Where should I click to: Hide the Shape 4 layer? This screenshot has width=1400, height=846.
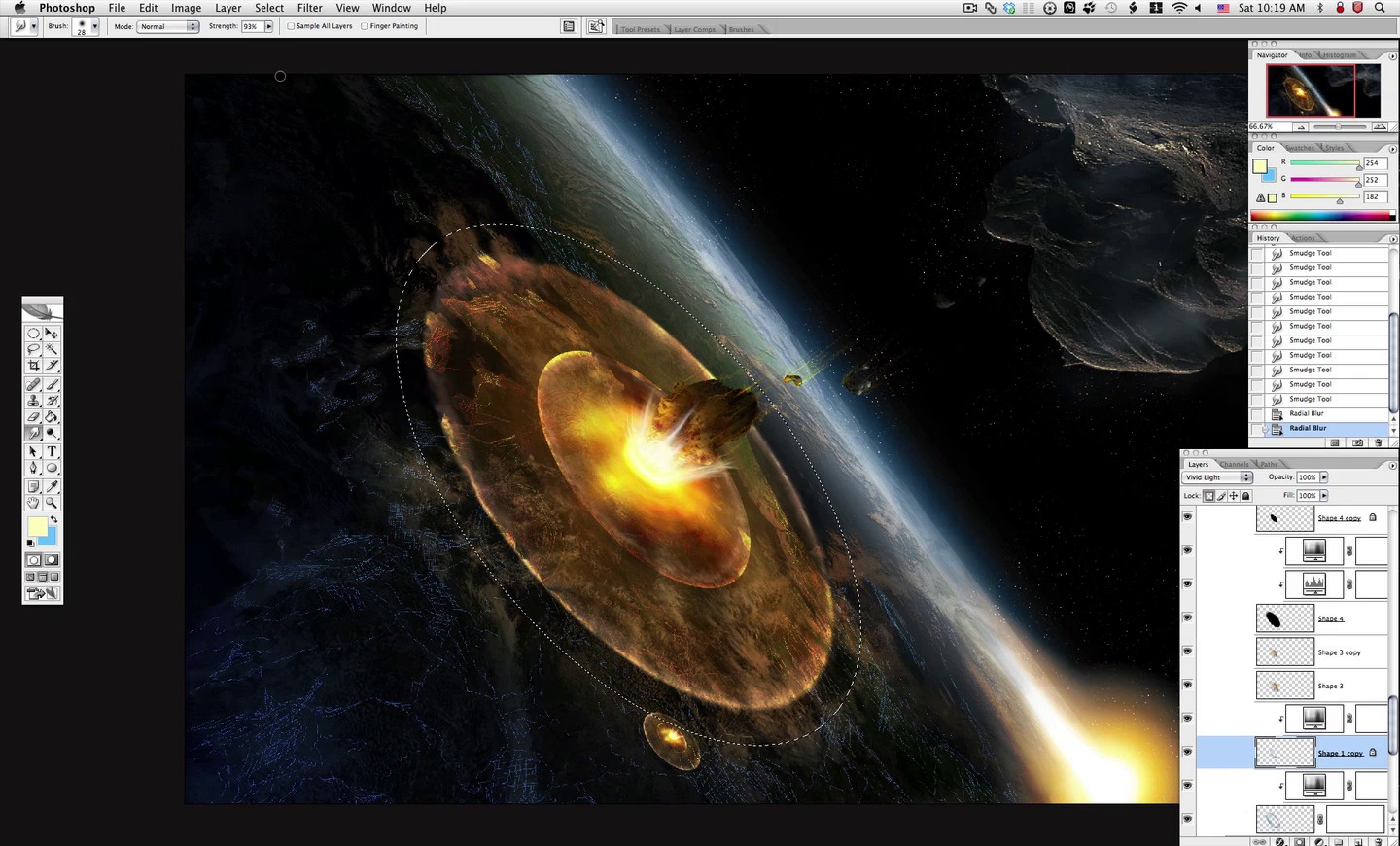[1187, 617]
